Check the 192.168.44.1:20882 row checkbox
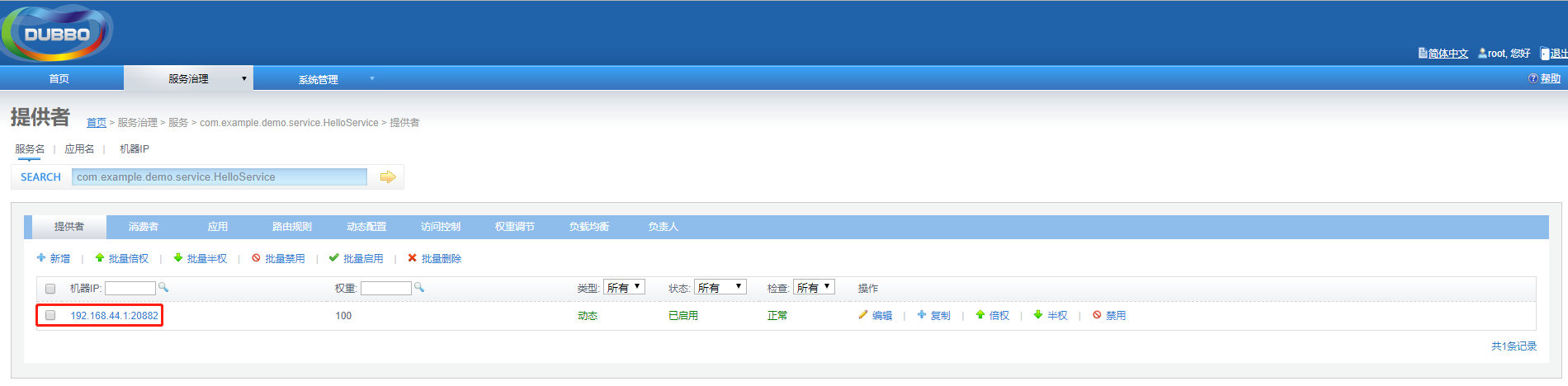1568x386 pixels. (50, 315)
